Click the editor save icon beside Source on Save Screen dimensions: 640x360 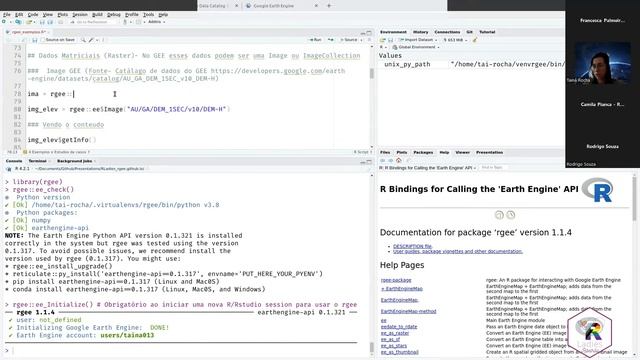tap(35, 40)
